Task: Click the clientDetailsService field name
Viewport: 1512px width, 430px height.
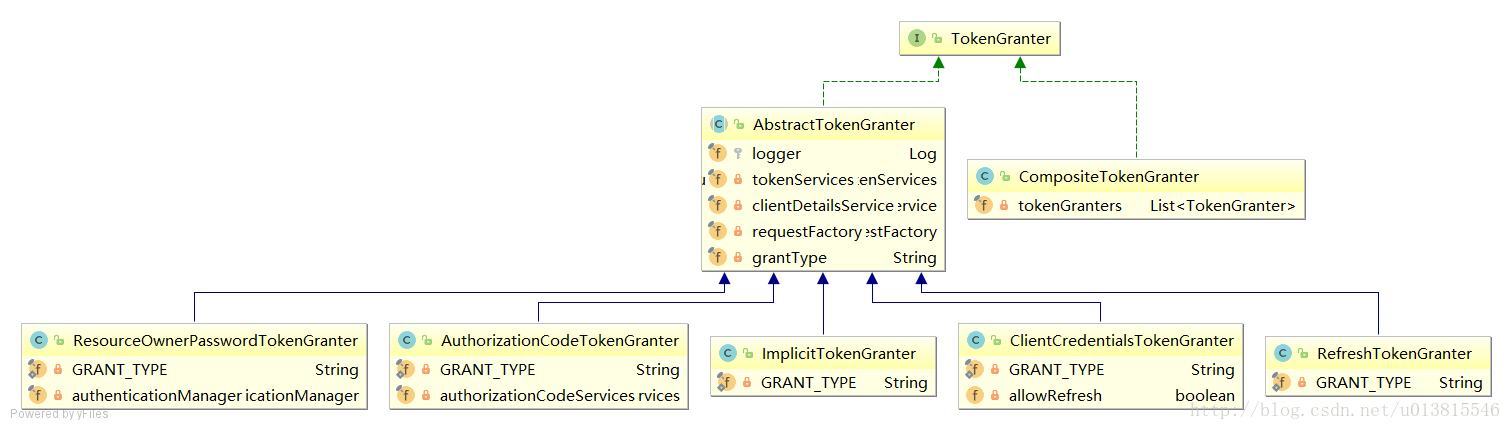Action: (822, 205)
